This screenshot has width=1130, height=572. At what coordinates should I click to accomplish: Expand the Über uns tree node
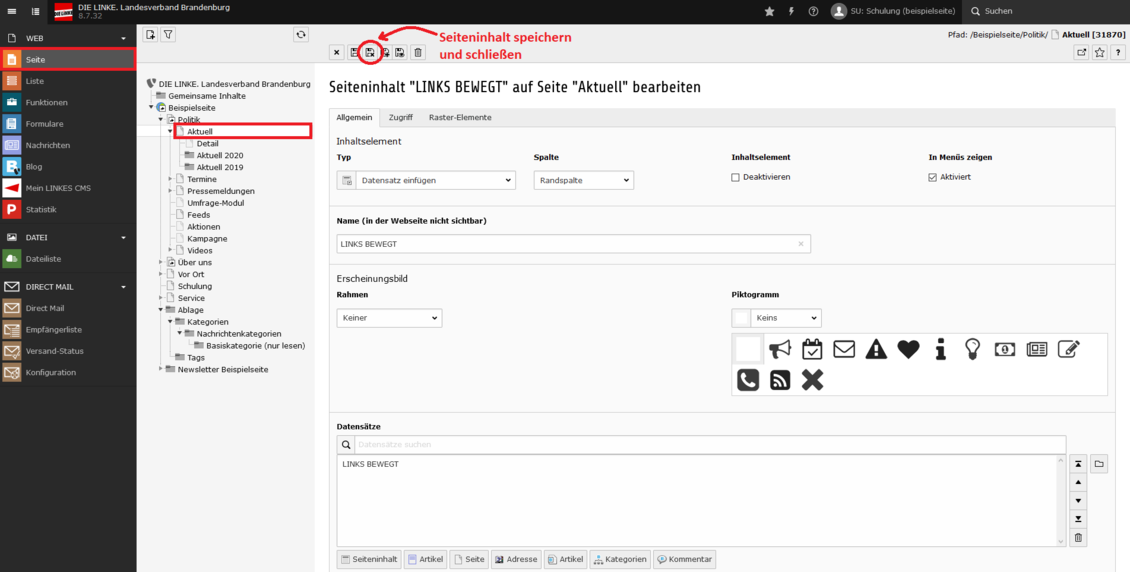tap(161, 262)
